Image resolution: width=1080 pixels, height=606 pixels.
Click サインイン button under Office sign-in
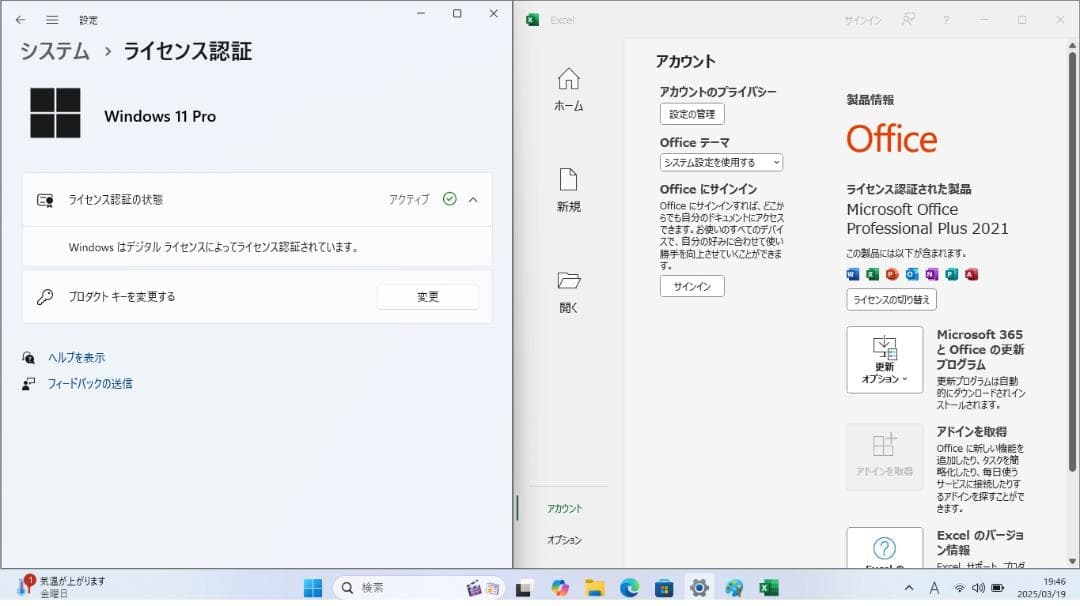(x=692, y=286)
